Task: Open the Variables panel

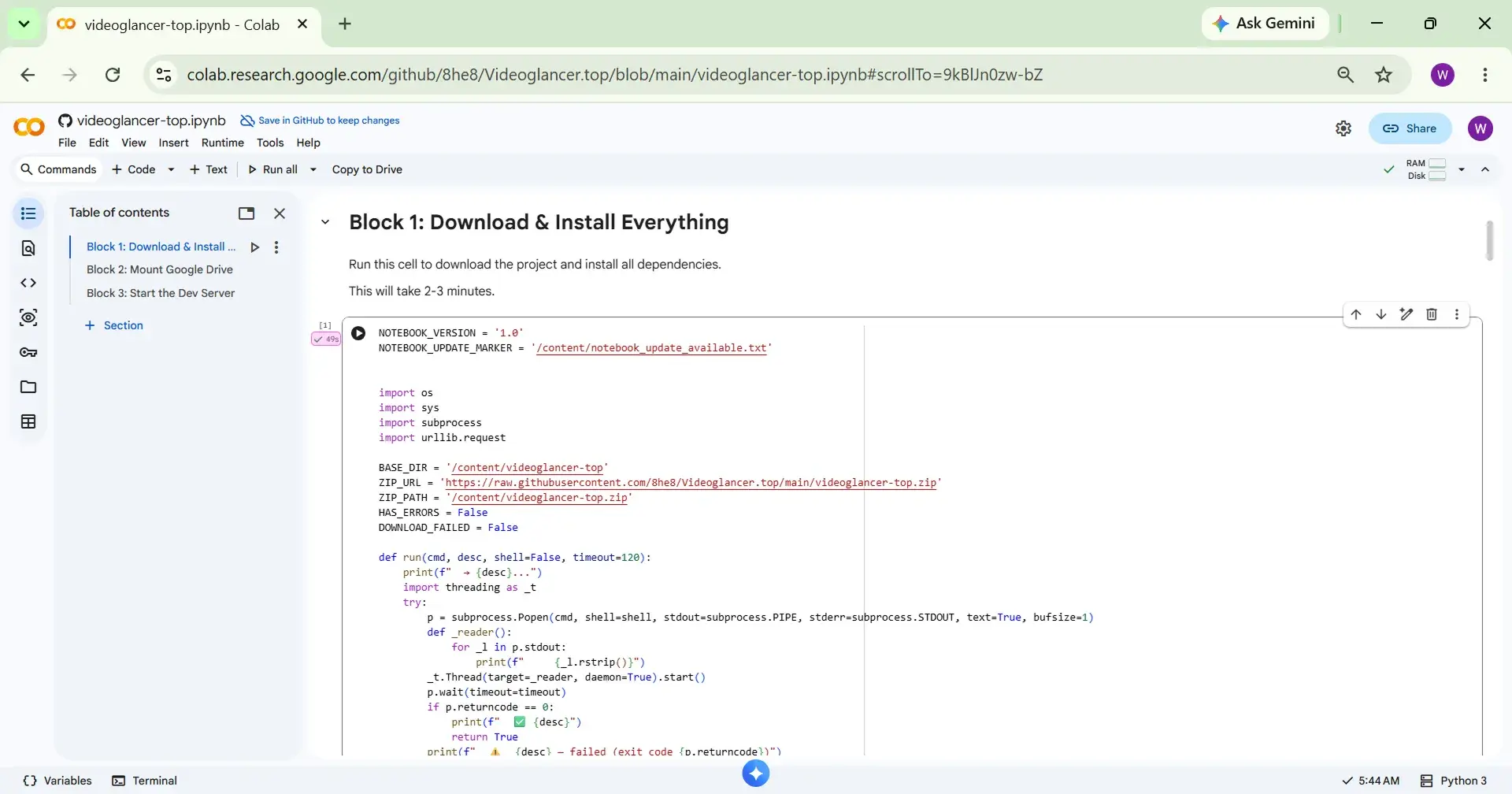Action: (x=57, y=781)
